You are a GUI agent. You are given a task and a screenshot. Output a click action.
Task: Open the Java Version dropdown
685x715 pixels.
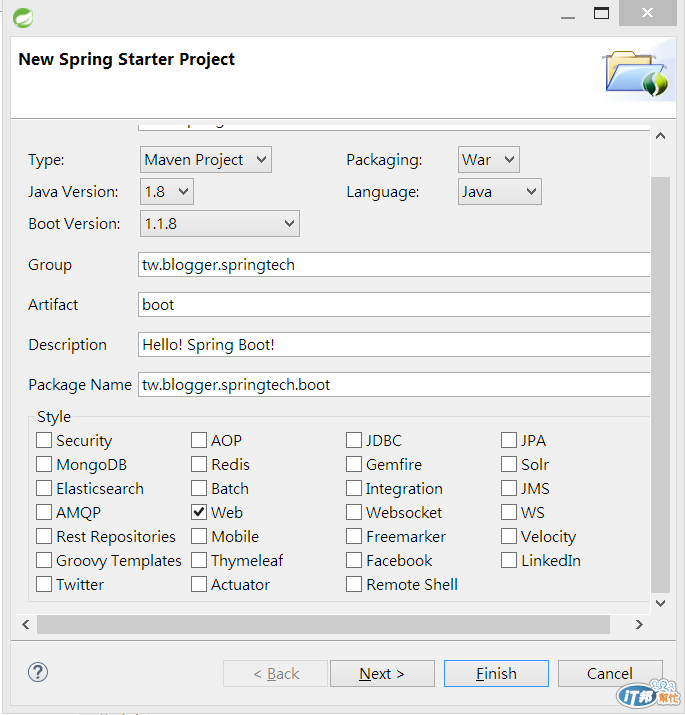point(166,192)
